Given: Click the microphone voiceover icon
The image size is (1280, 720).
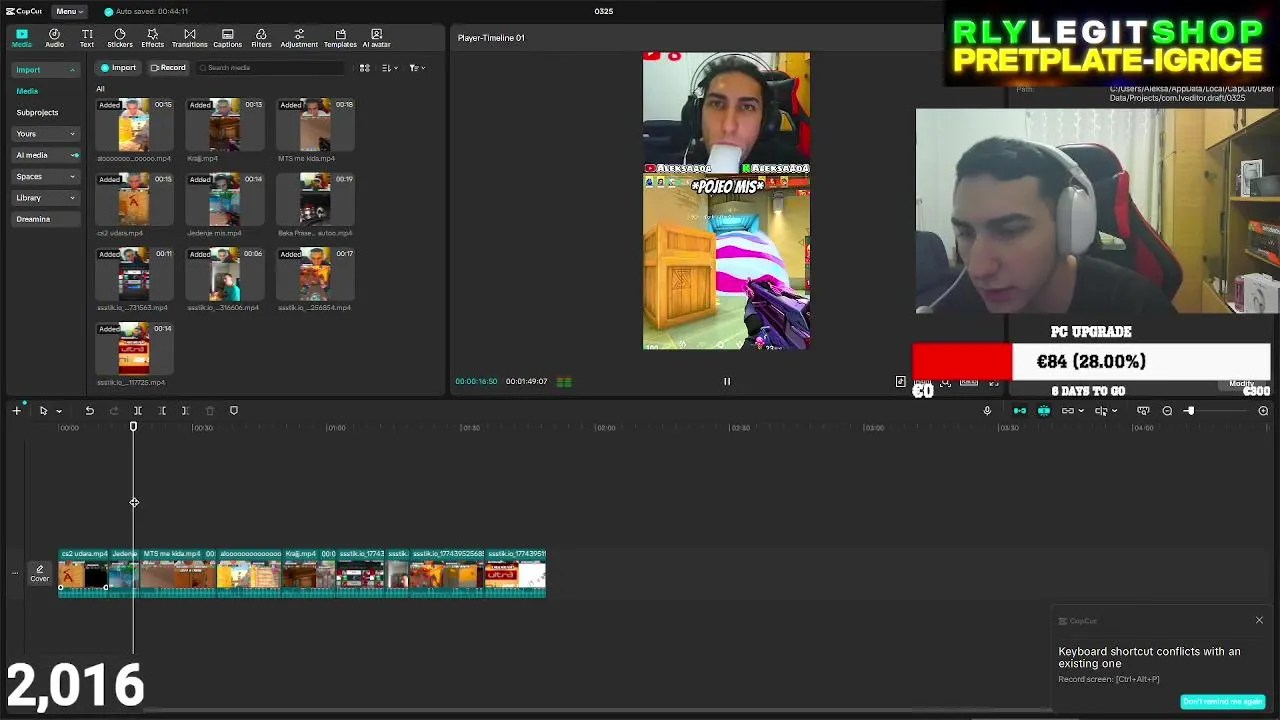Looking at the screenshot, I should (987, 411).
